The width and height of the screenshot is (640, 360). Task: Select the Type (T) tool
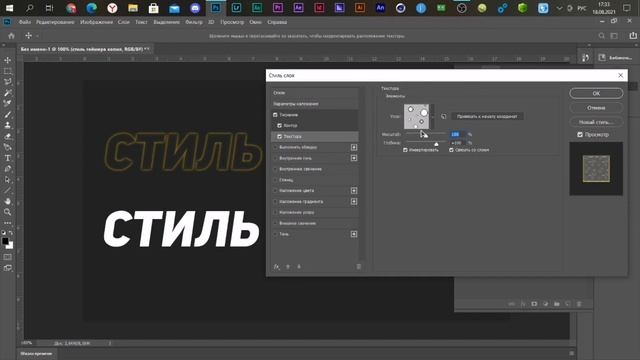[x=7, y=158]
